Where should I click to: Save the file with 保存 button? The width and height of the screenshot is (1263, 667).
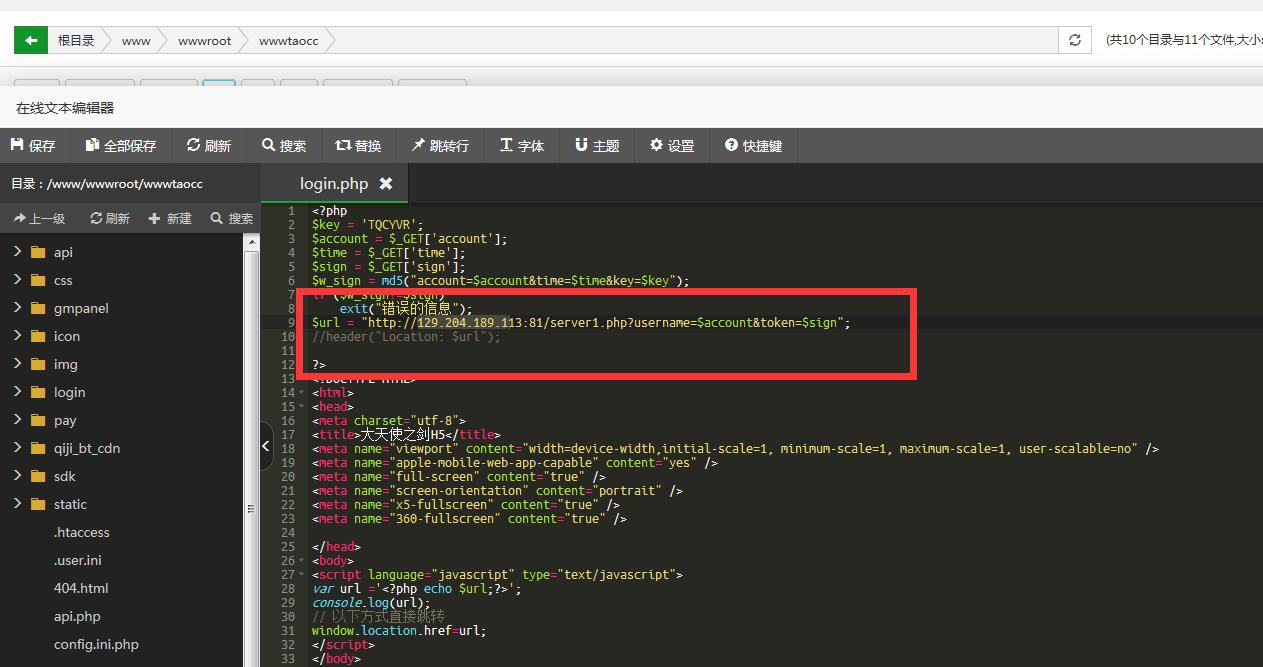click(33, 146)
